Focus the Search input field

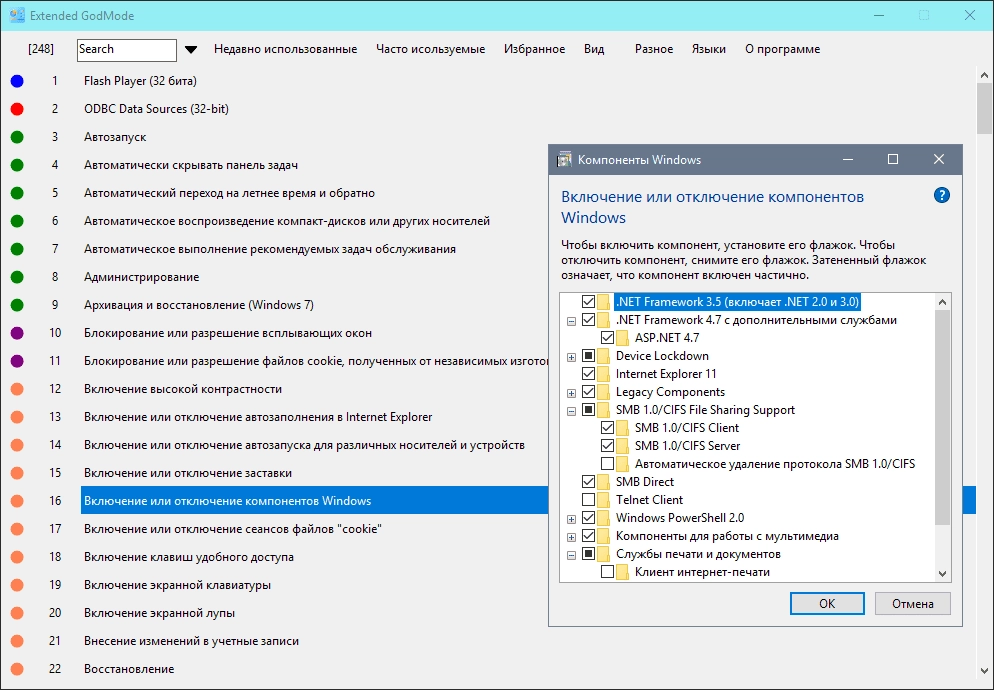coord(127,50)
